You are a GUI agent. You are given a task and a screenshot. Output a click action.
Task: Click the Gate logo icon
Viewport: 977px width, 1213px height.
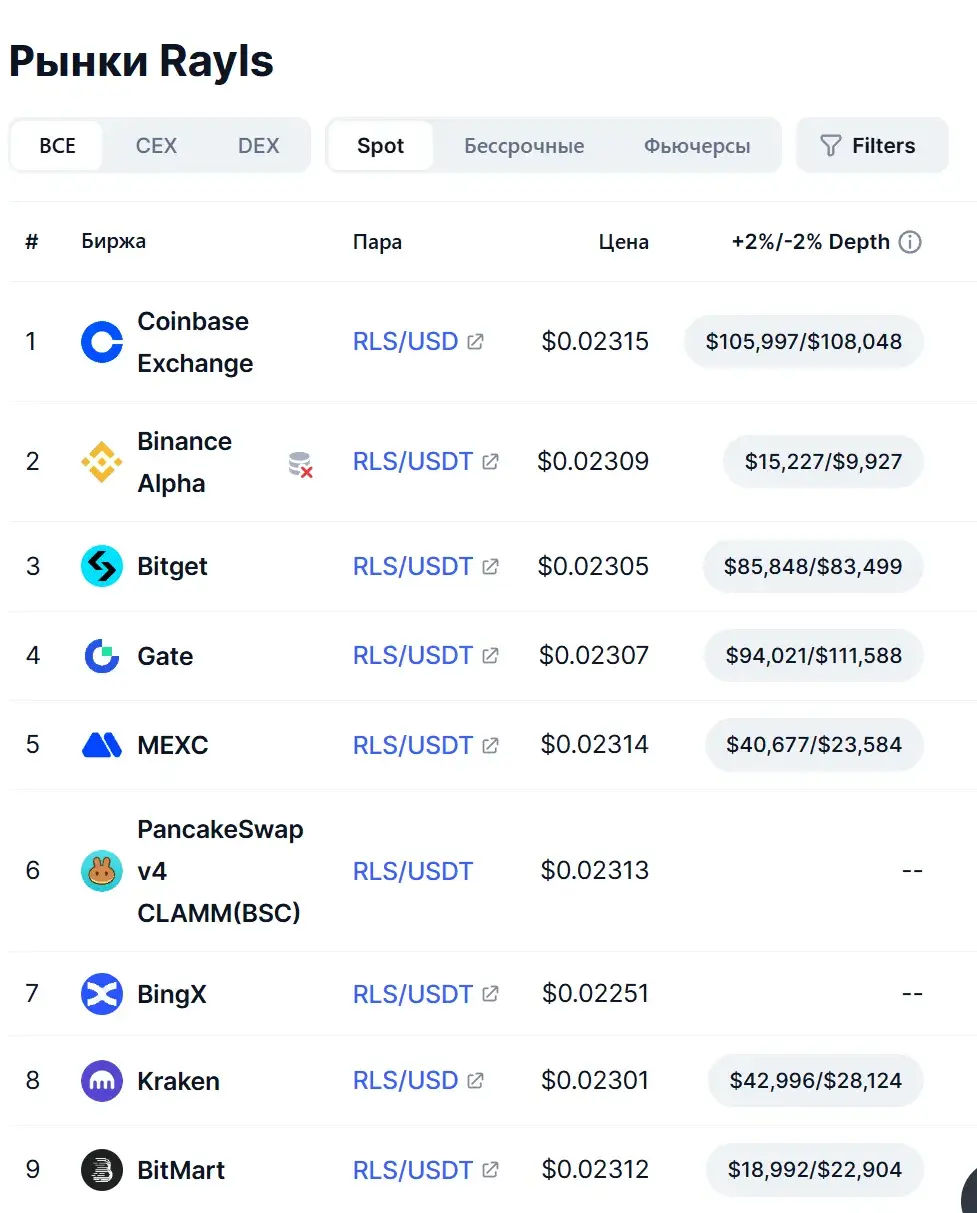point(102,656)
